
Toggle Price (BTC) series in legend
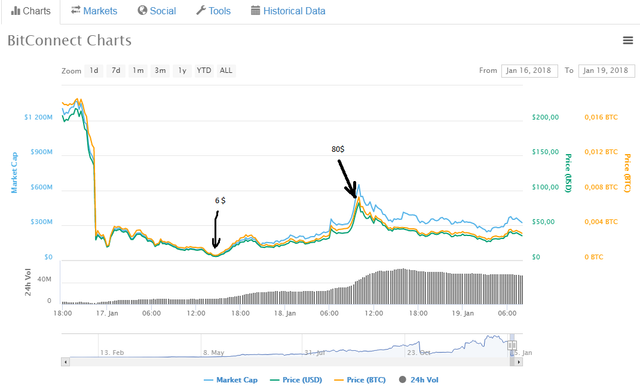click(360, 380)
